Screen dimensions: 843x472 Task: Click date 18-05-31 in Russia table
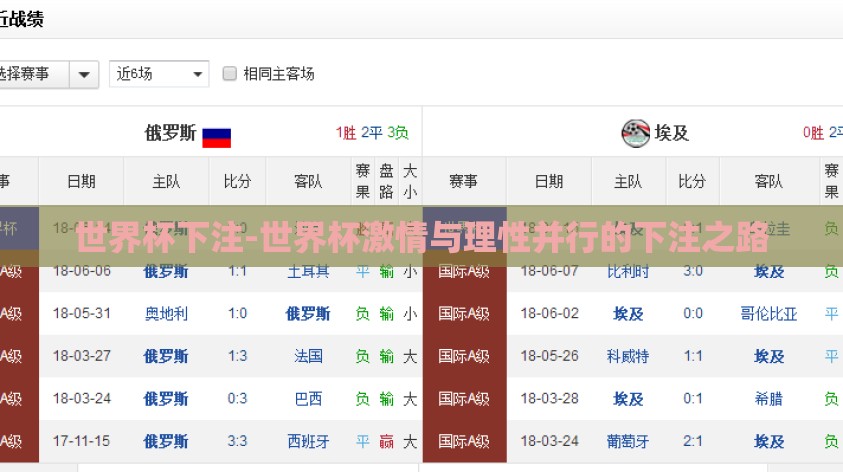pos(82,313)
